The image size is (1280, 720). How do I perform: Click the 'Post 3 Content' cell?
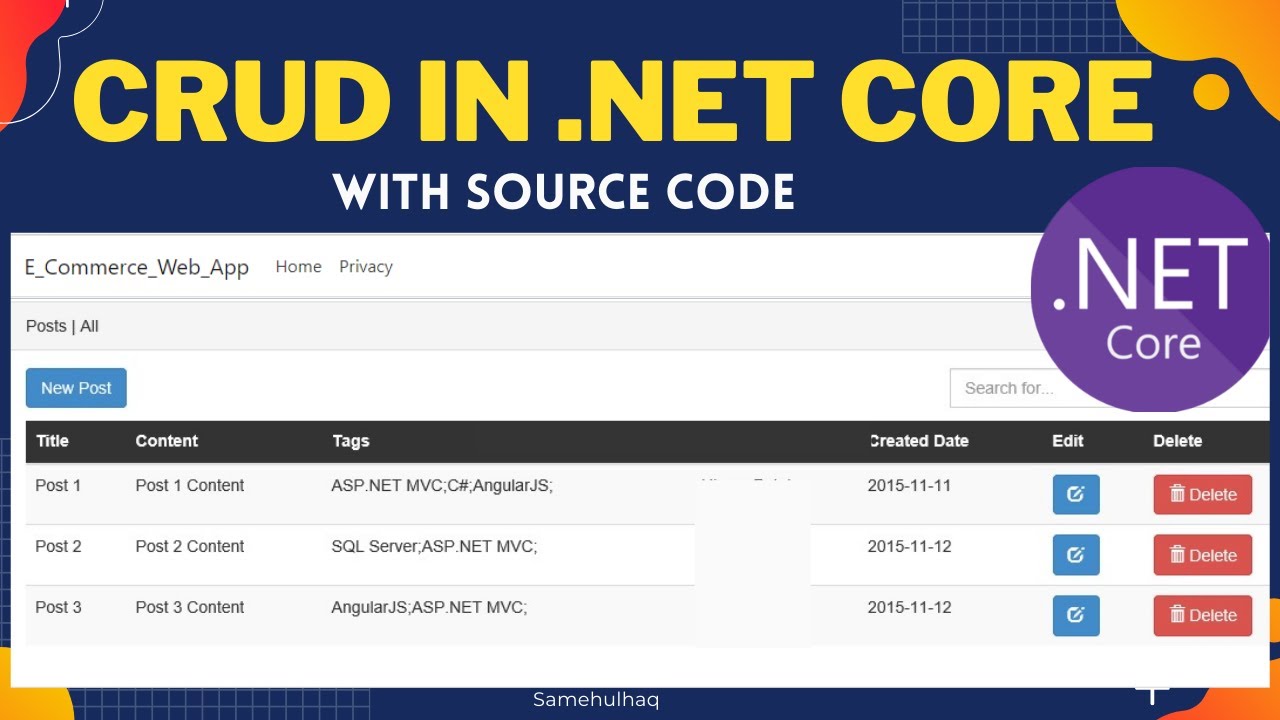pos(190,608)
